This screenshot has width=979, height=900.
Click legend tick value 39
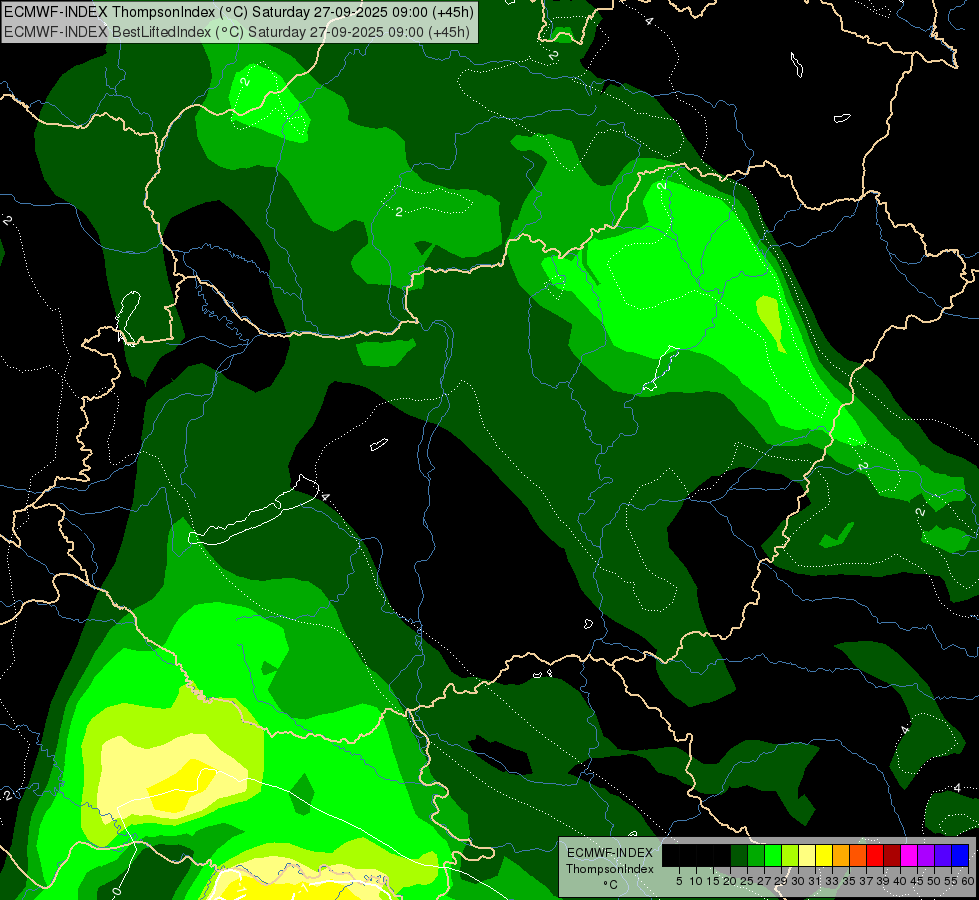(x=883, y=881)
